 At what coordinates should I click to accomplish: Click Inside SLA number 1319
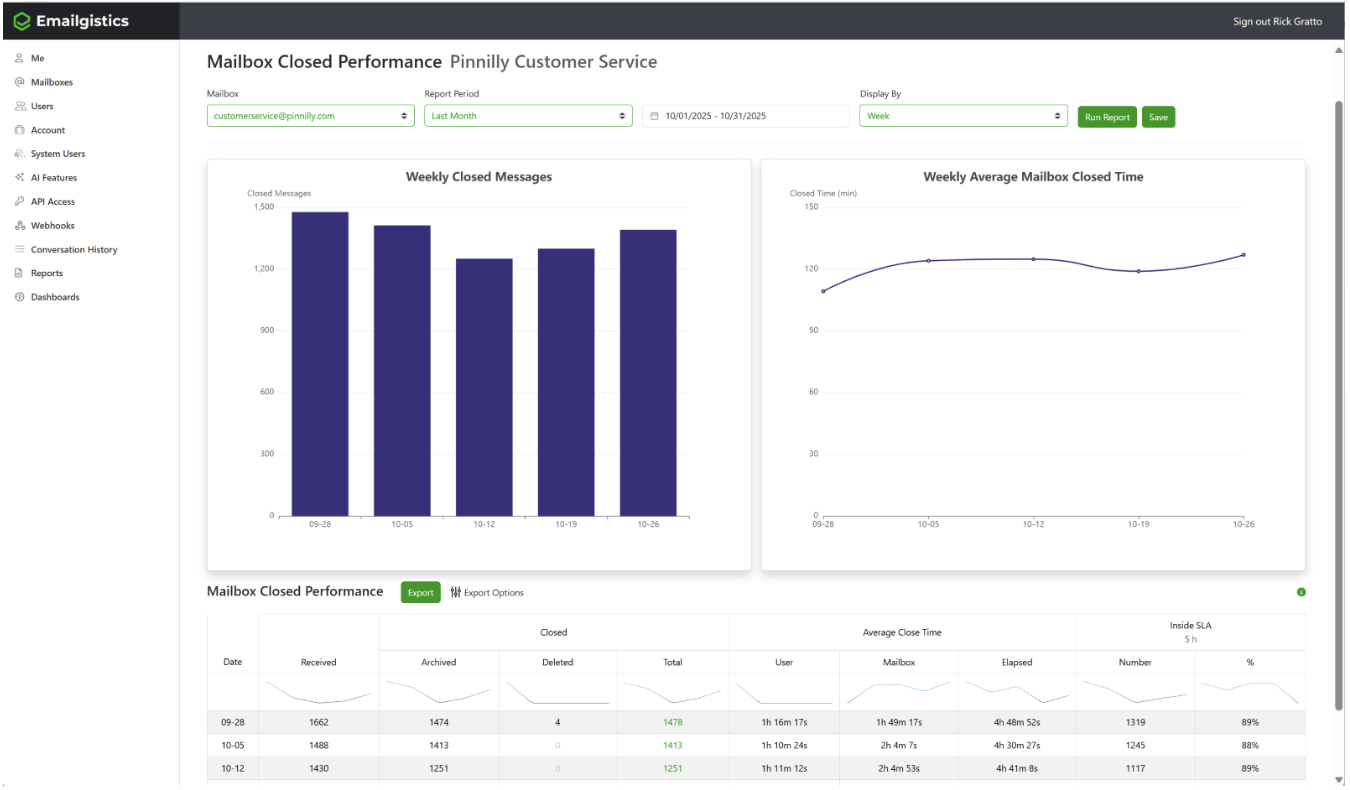(1135, 722)
